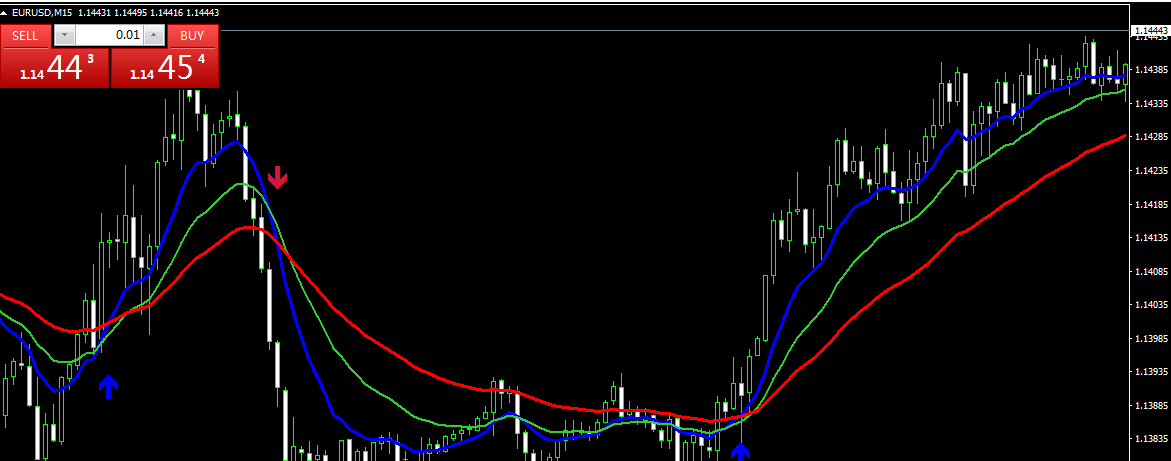Screen dimensions: 1171x461
Task: Click the 1.14335 price scale label
Action: [x=1151, y=103]
